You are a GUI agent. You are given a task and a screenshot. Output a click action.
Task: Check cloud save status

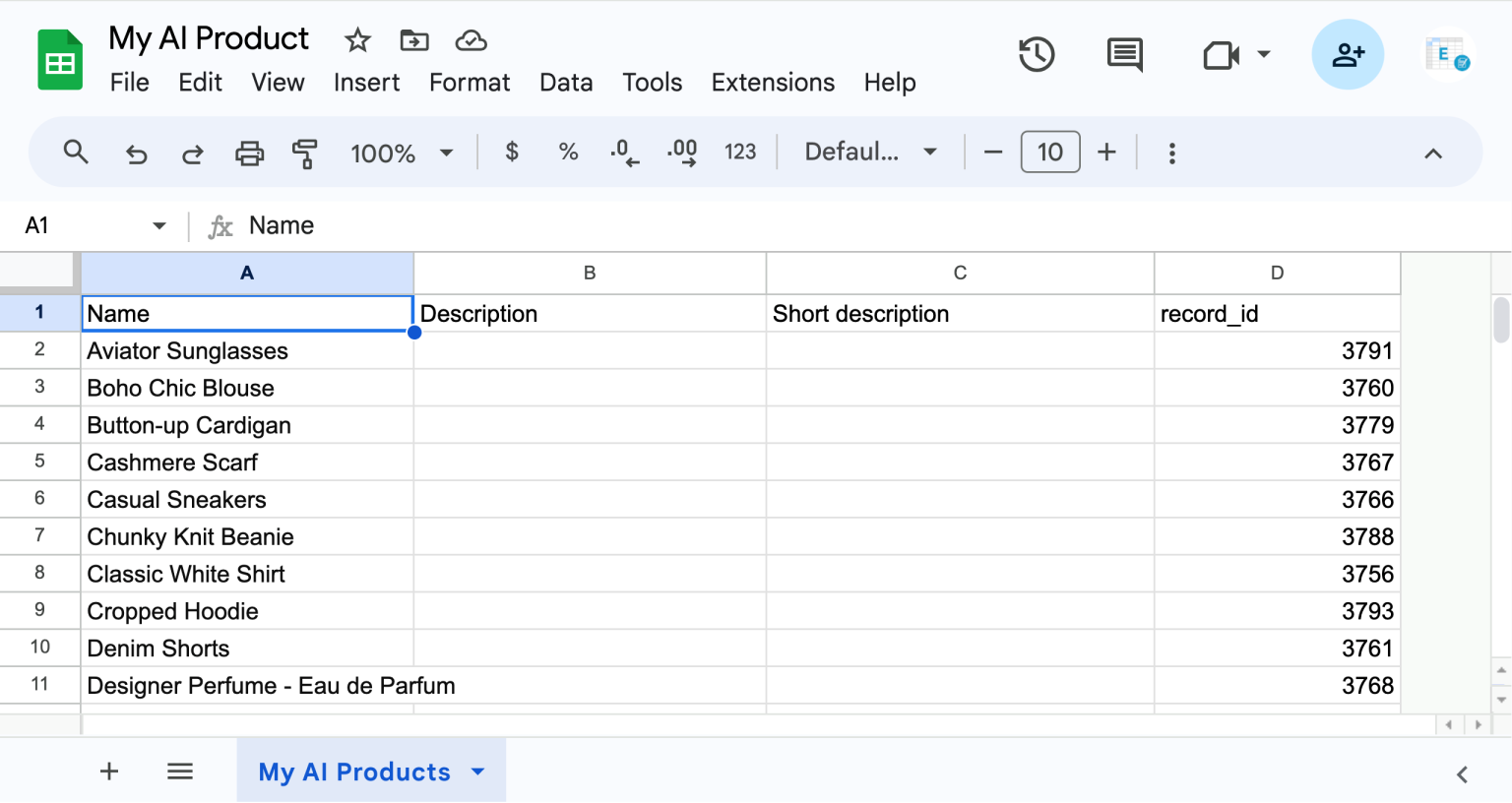tap(471, 40)
